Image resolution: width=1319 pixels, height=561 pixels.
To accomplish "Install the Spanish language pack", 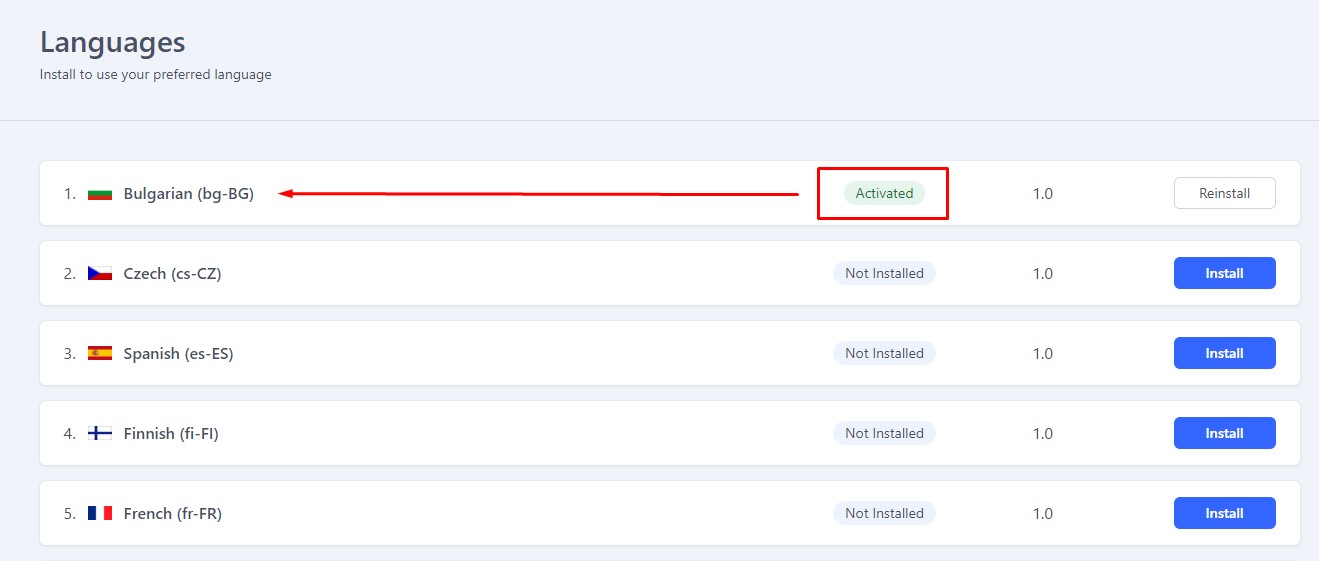I will [x=1224, y=353].
